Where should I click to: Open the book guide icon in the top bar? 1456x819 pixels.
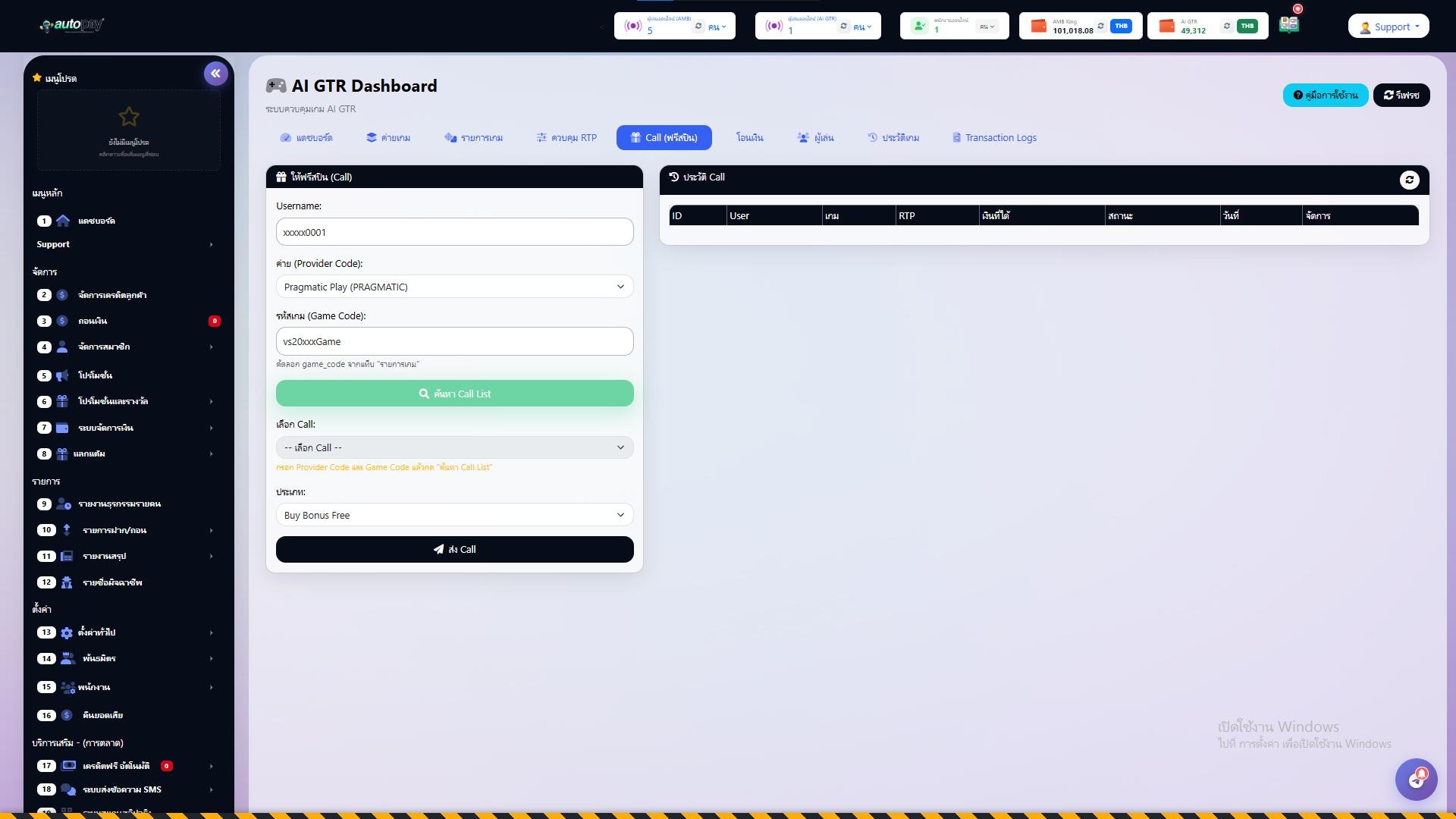tap(1288, 25)
